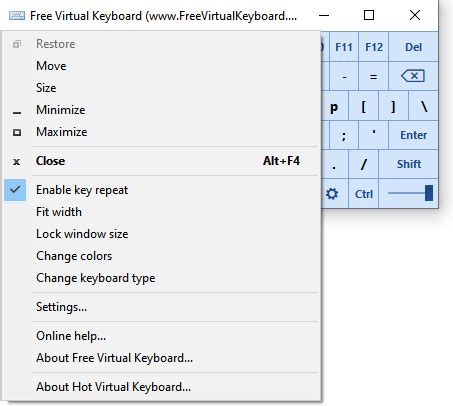Choose Size from the system menu
The image size is (453, 406).
[x=161, y=88]
